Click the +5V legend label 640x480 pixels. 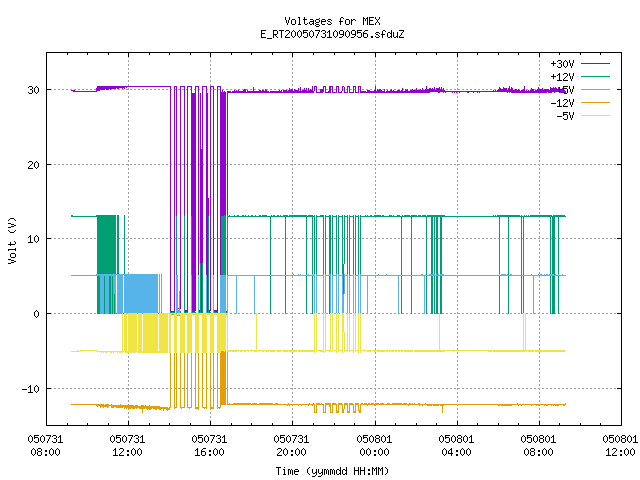point(566,90)
